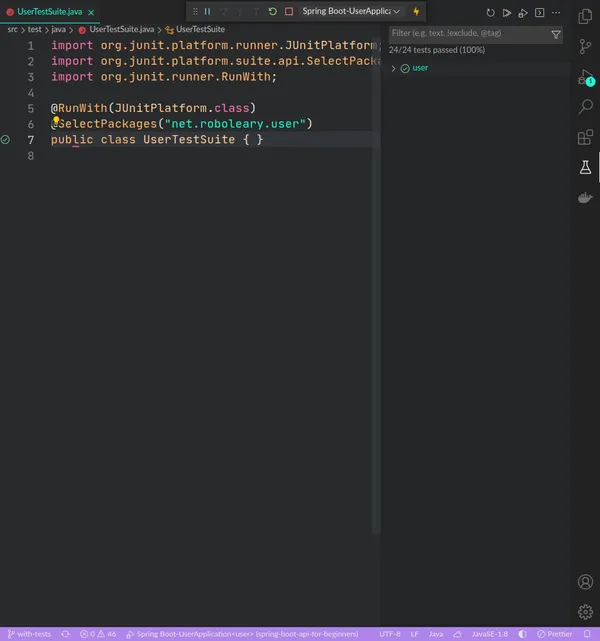Open the notifications bell
The width and height of the screenshot is (600, 641).
[x=587, y=634]
